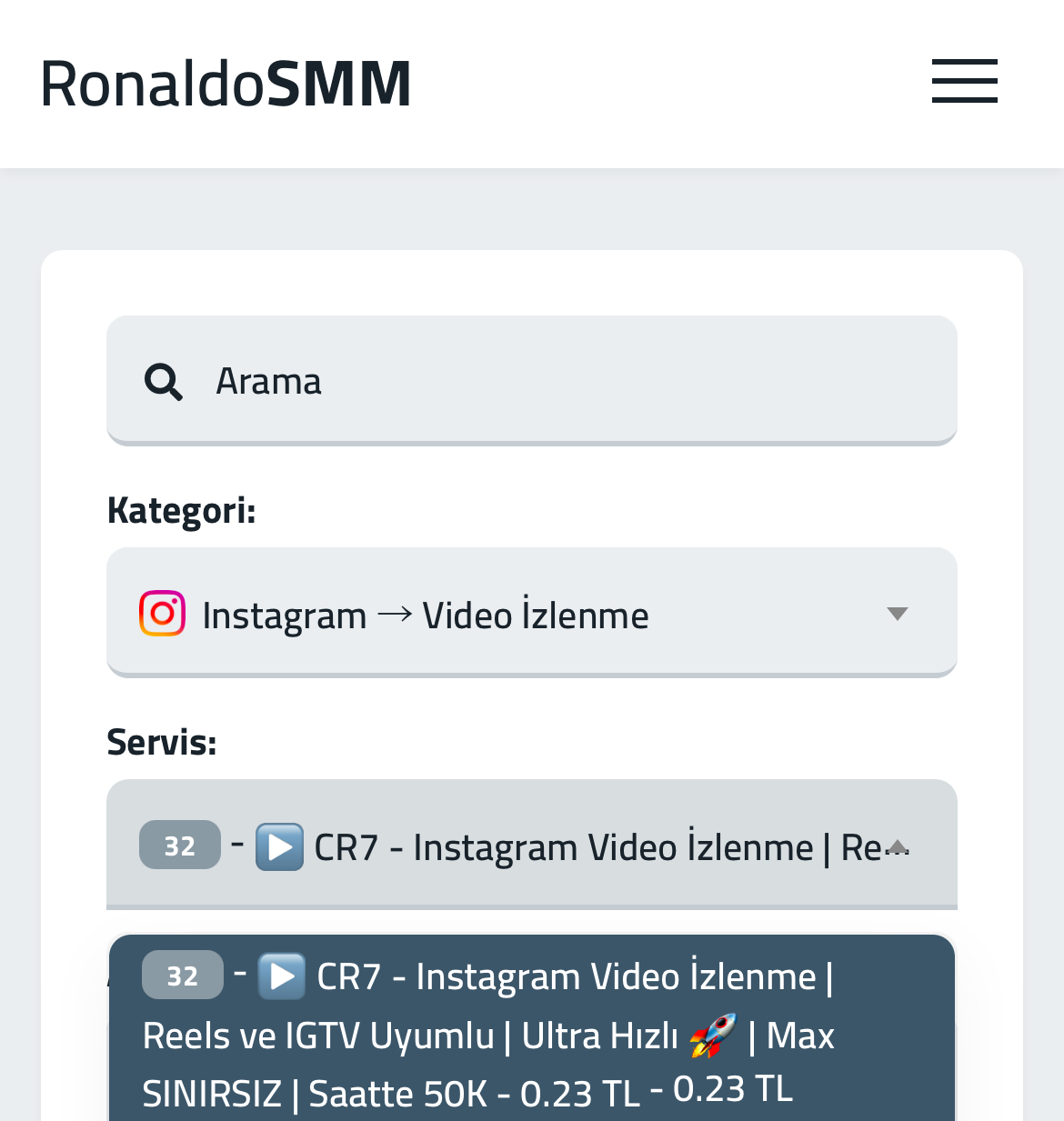
Task: Collapse the Servis dropdown with up arrow
Action: point(898,846)
